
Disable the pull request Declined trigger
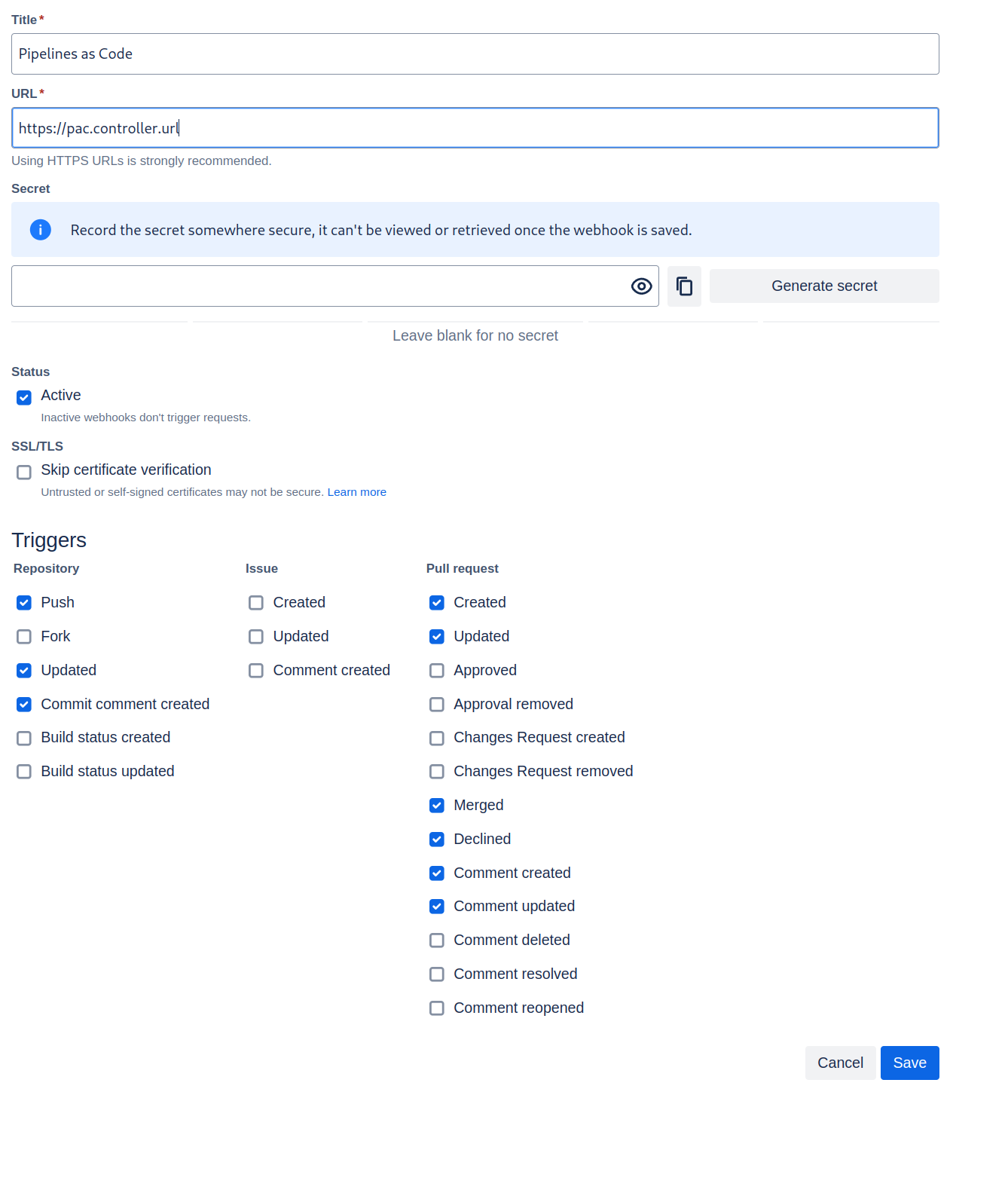coord(437,840)
